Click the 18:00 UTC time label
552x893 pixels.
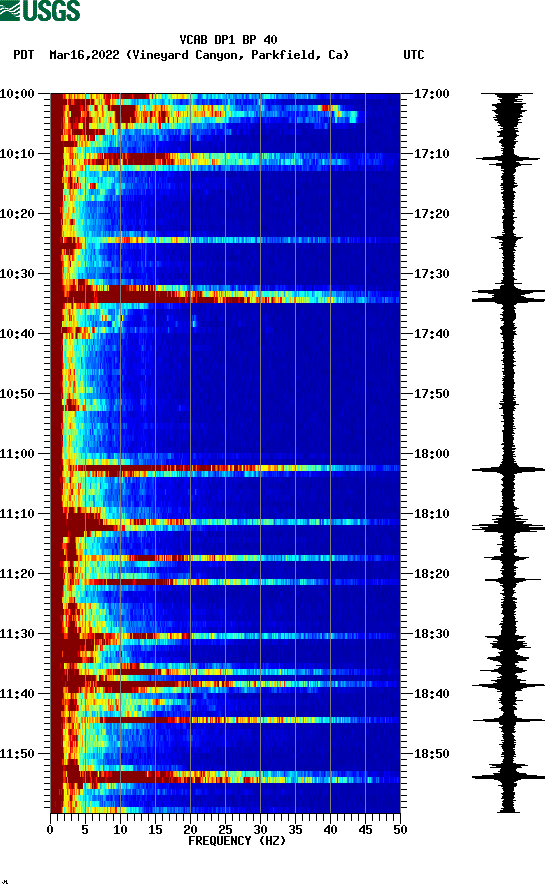pyautogui.click(x=431, y=454)
